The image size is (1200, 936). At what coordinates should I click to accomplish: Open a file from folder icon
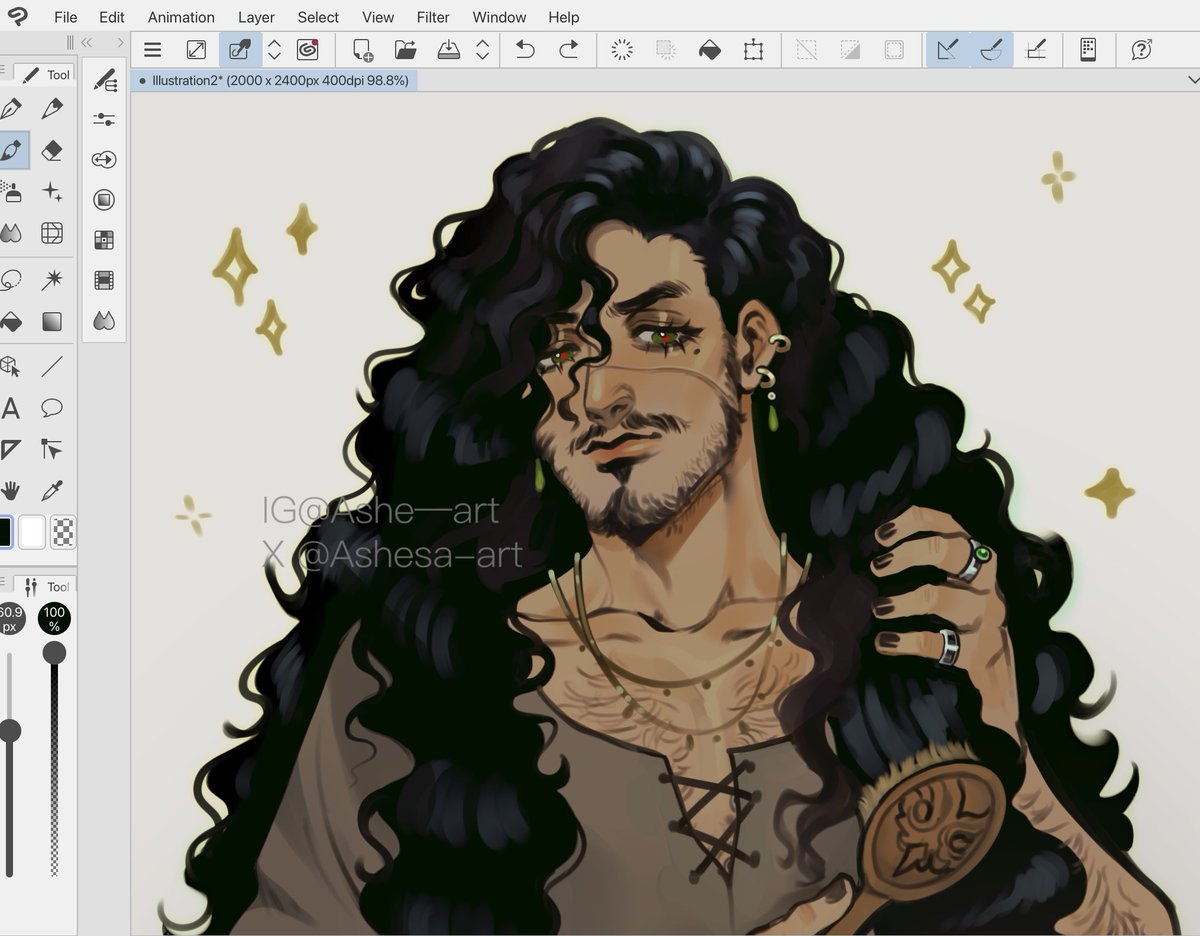coord(405,50)
